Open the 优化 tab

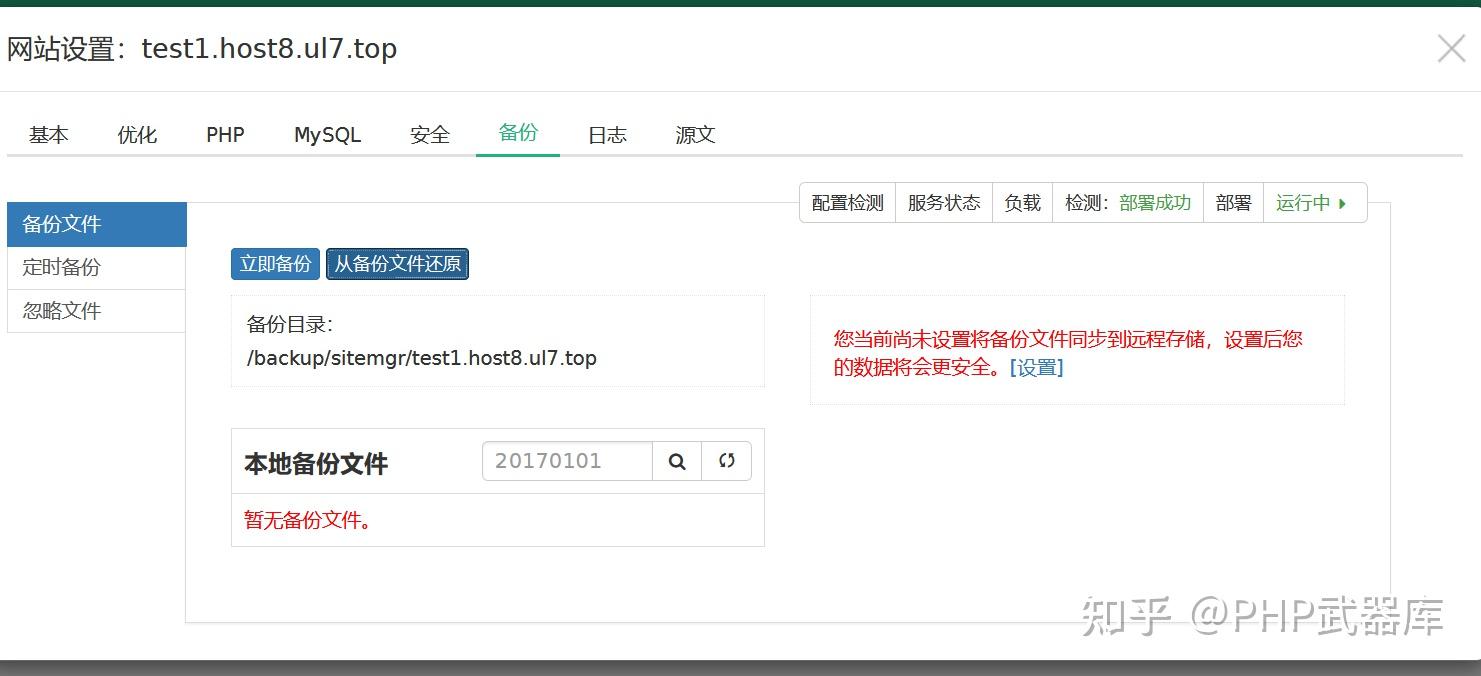click(x=136, y=134)
